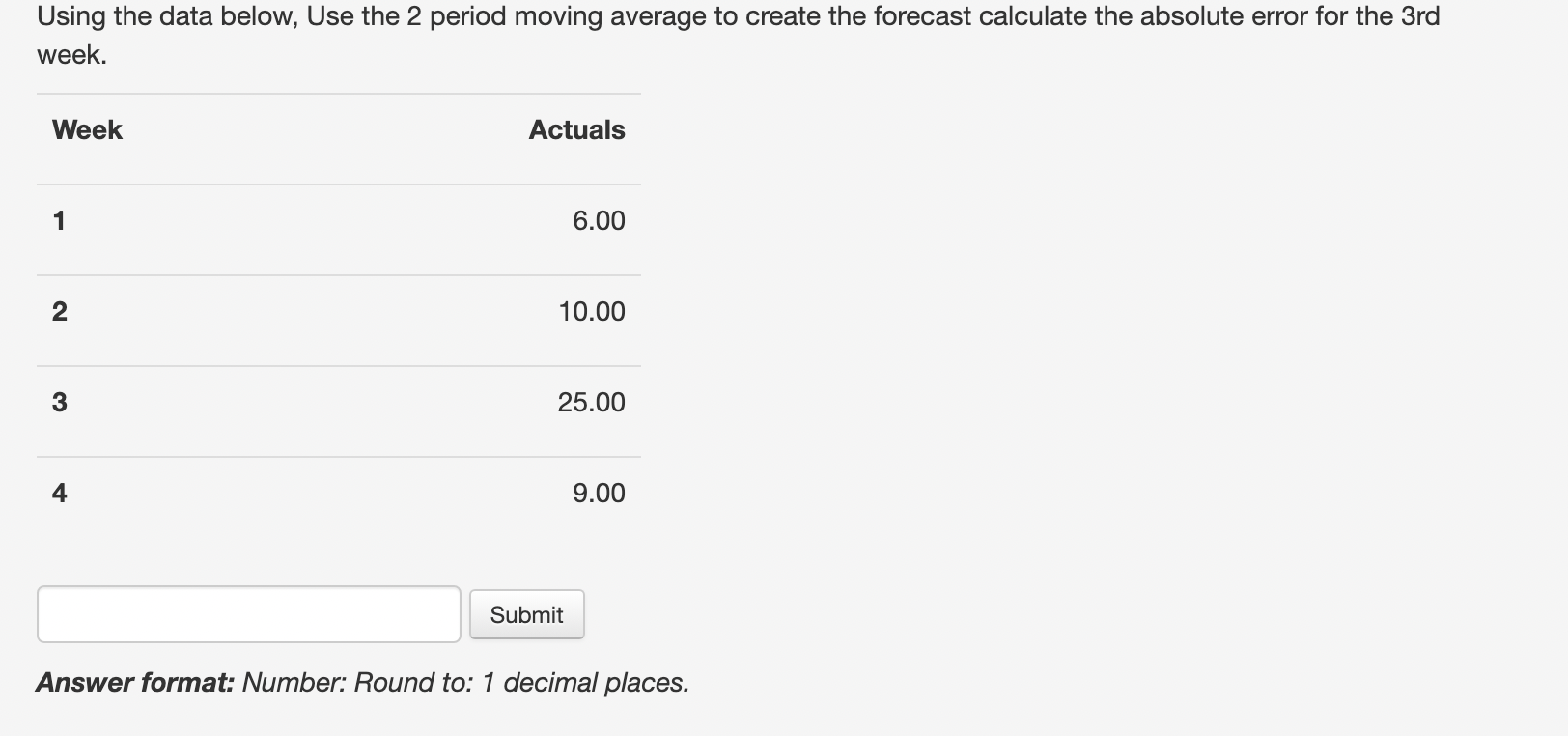1568x736 pixels.
Task: Select the value 10.00 in the table
Action: pyautogui.click(x=592, y=311)
